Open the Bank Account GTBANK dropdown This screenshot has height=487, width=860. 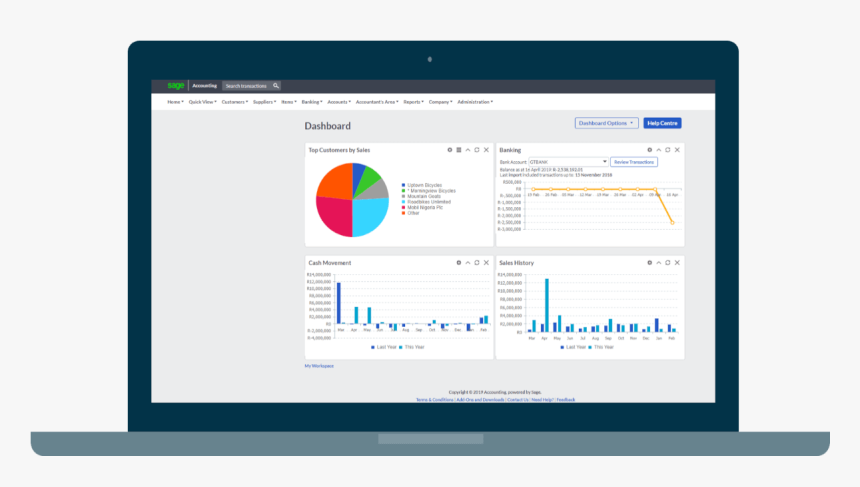point(568,162)
